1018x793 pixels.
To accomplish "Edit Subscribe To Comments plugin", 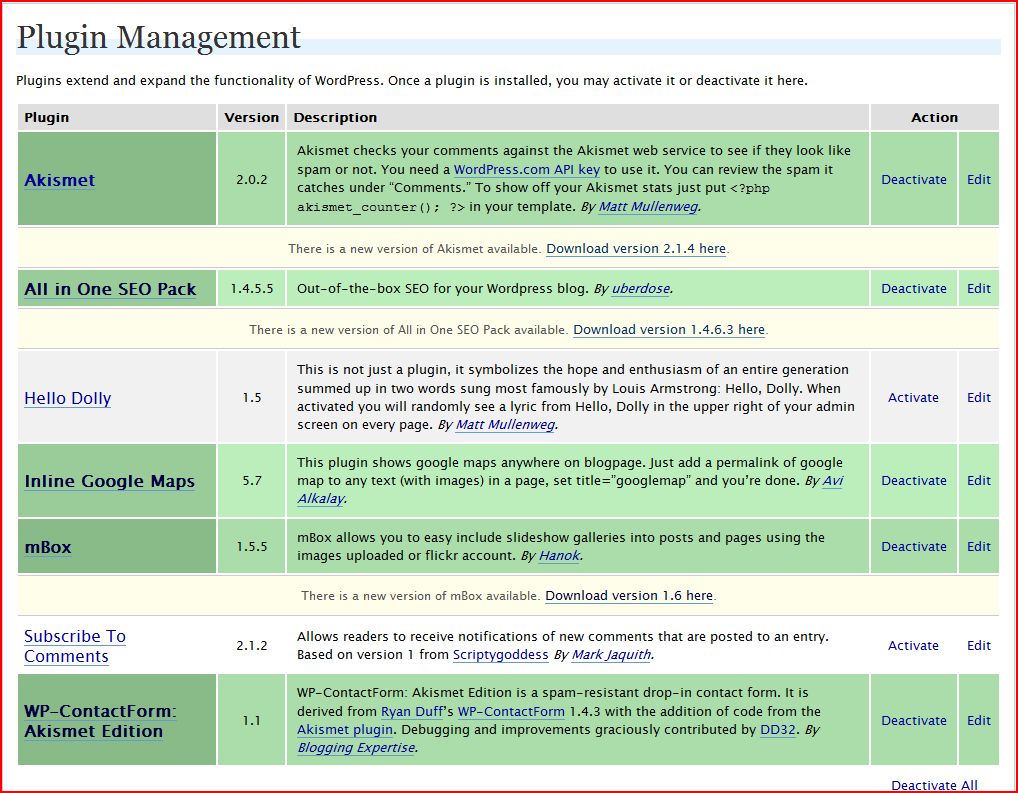I will click(978, 646).
